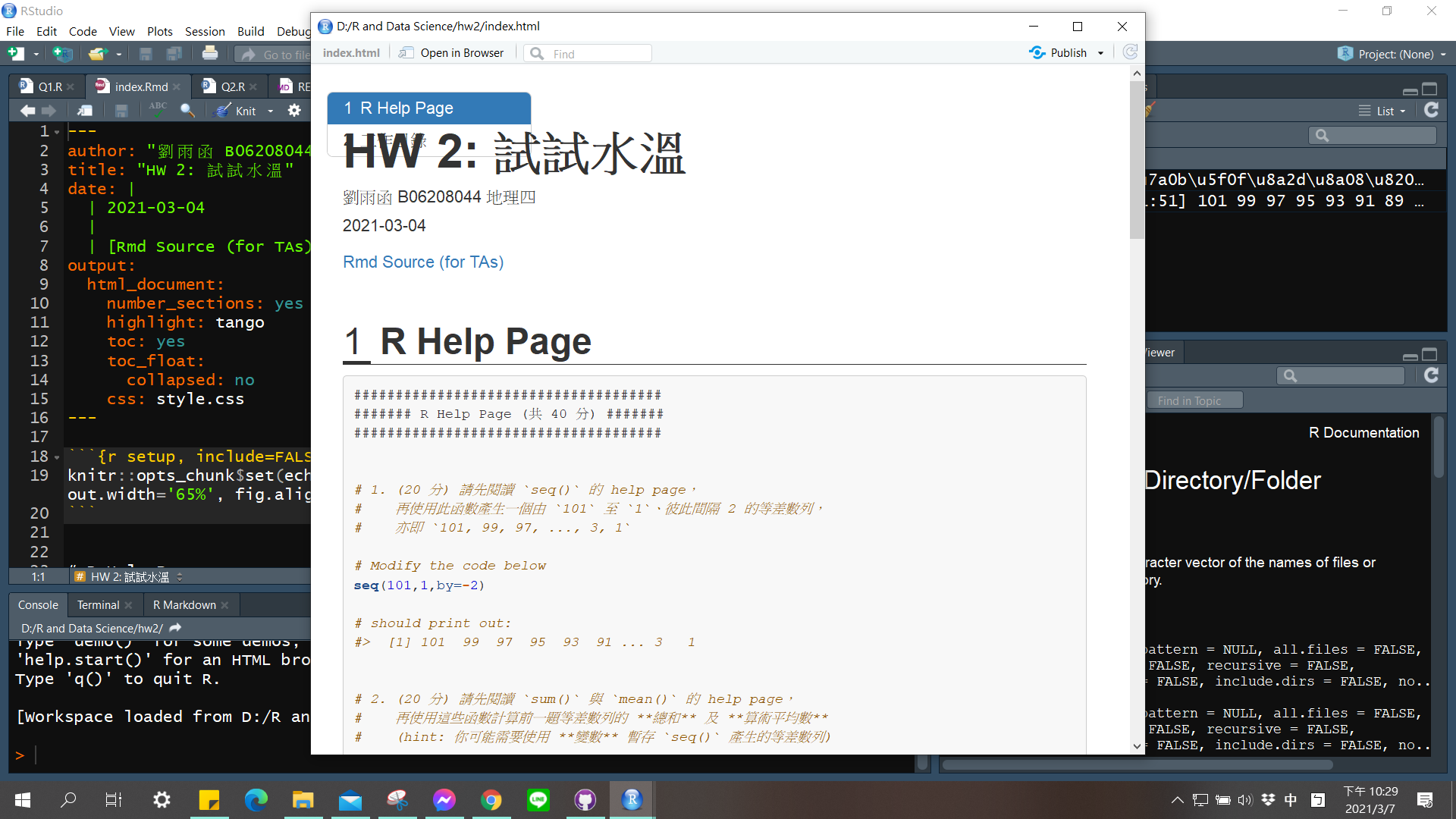
Task: Click the Open in Browser button
Action: tap(451, 52)
